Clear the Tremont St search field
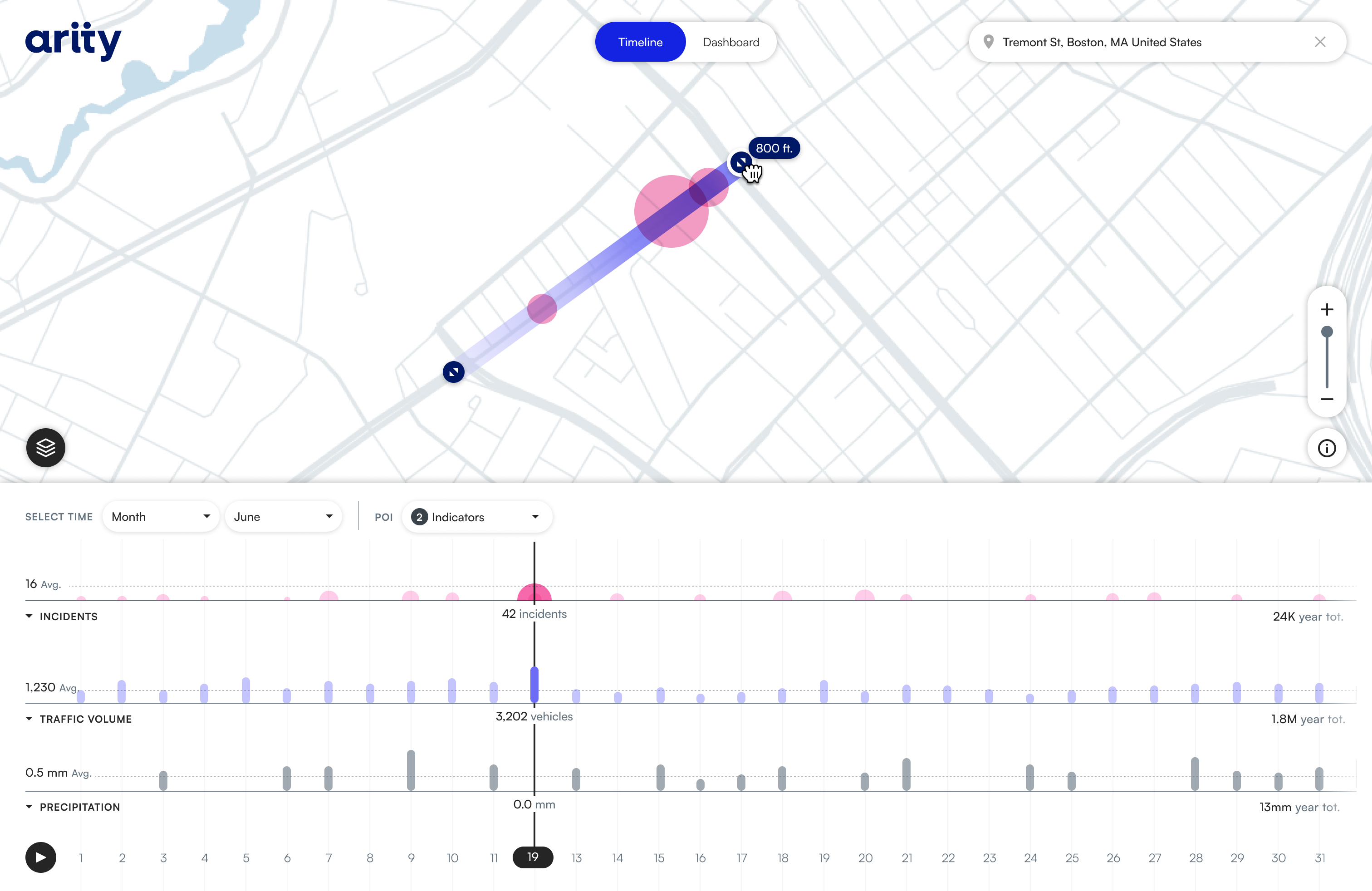The height and width of the screenshot is (891, 1372). point(1321,41)
